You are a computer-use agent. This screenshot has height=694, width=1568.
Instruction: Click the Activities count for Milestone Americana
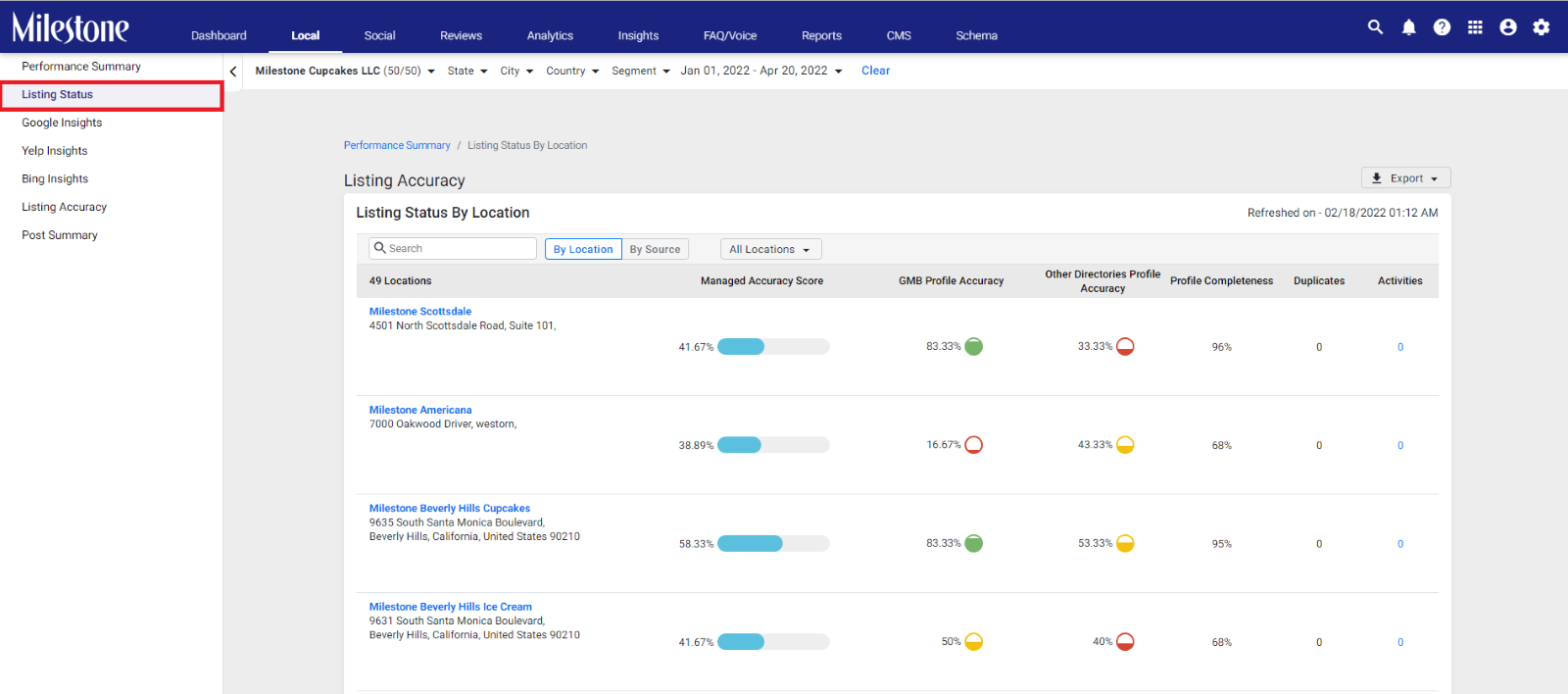point(1400,445)
